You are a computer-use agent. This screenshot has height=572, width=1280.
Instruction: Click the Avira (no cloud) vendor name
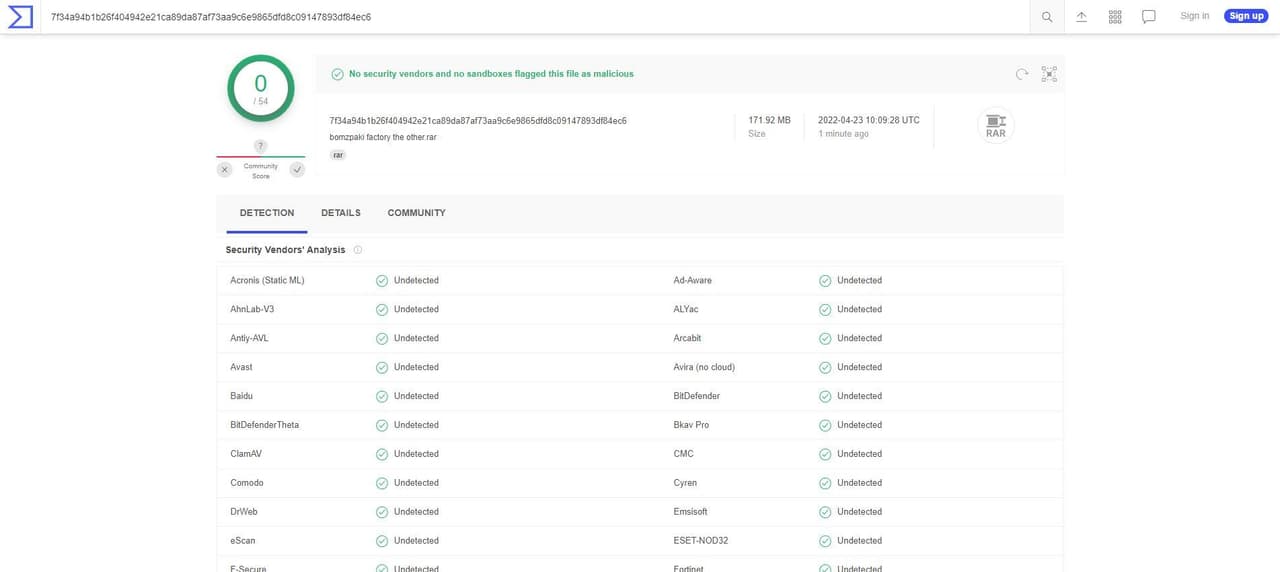click(704, 367)
